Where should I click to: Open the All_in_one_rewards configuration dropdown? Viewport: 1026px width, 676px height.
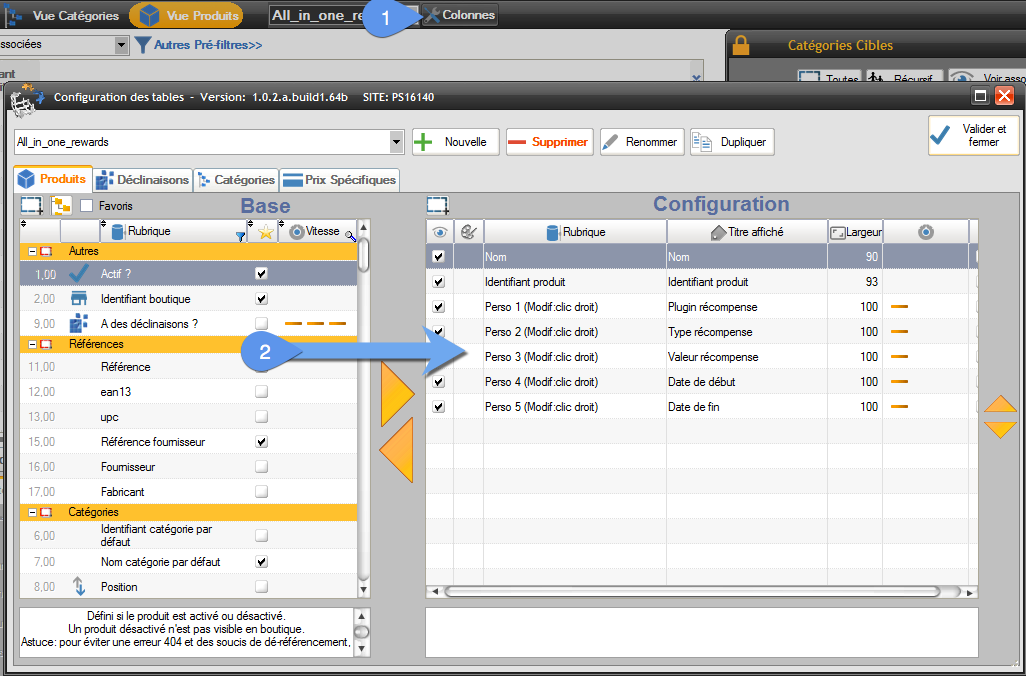(397, 142)
